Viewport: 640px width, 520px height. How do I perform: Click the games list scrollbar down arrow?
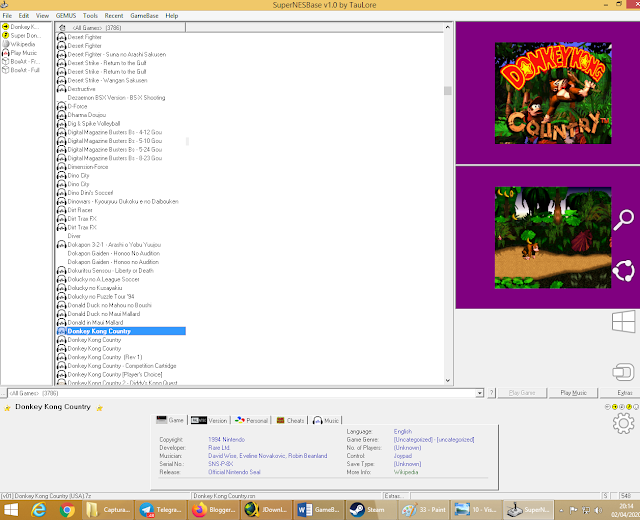tap(448, 380)
